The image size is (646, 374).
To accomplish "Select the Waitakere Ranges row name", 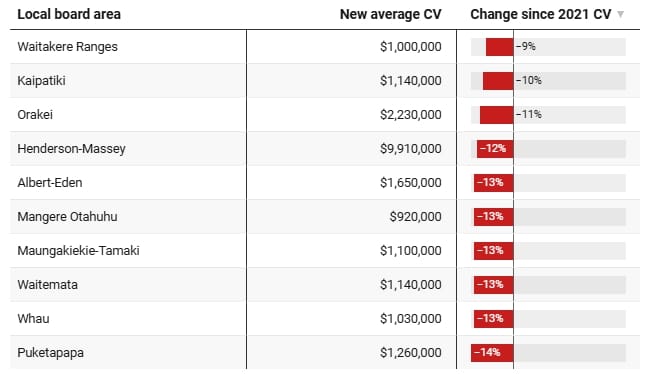I will click(x=68, y=47).
